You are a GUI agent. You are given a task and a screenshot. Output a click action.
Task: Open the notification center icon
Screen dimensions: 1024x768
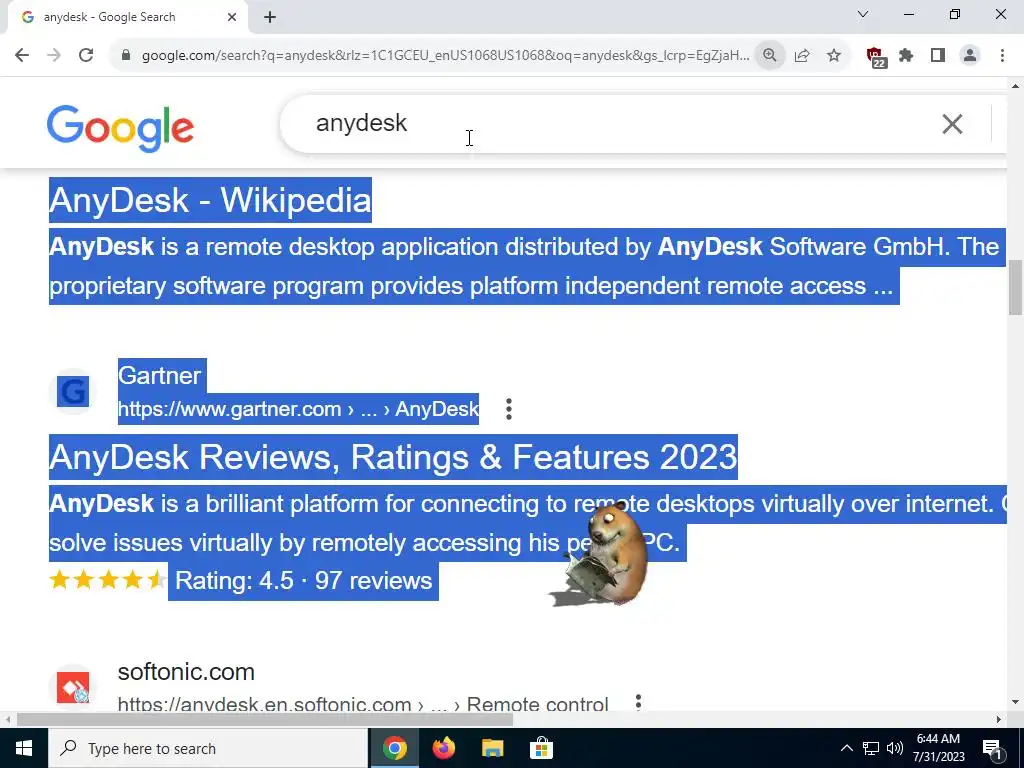click(x=992, y=749)
